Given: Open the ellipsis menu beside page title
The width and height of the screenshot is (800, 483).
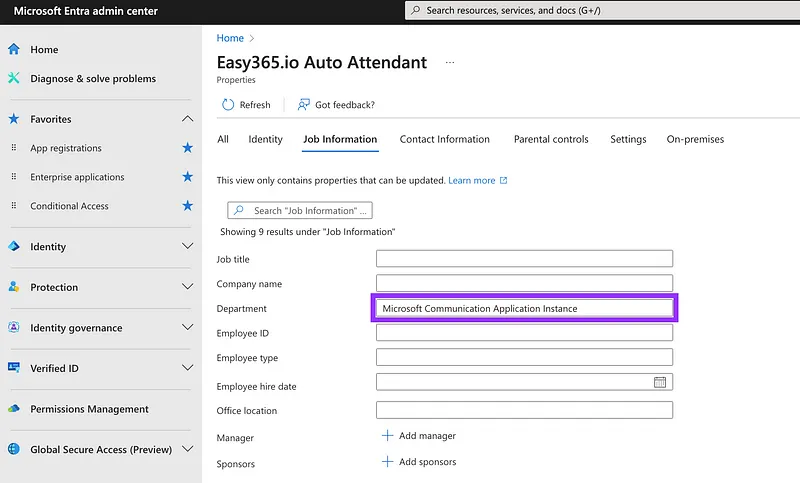Looking at the screenshot, I should pyautogui.click(x=449, y=62).
